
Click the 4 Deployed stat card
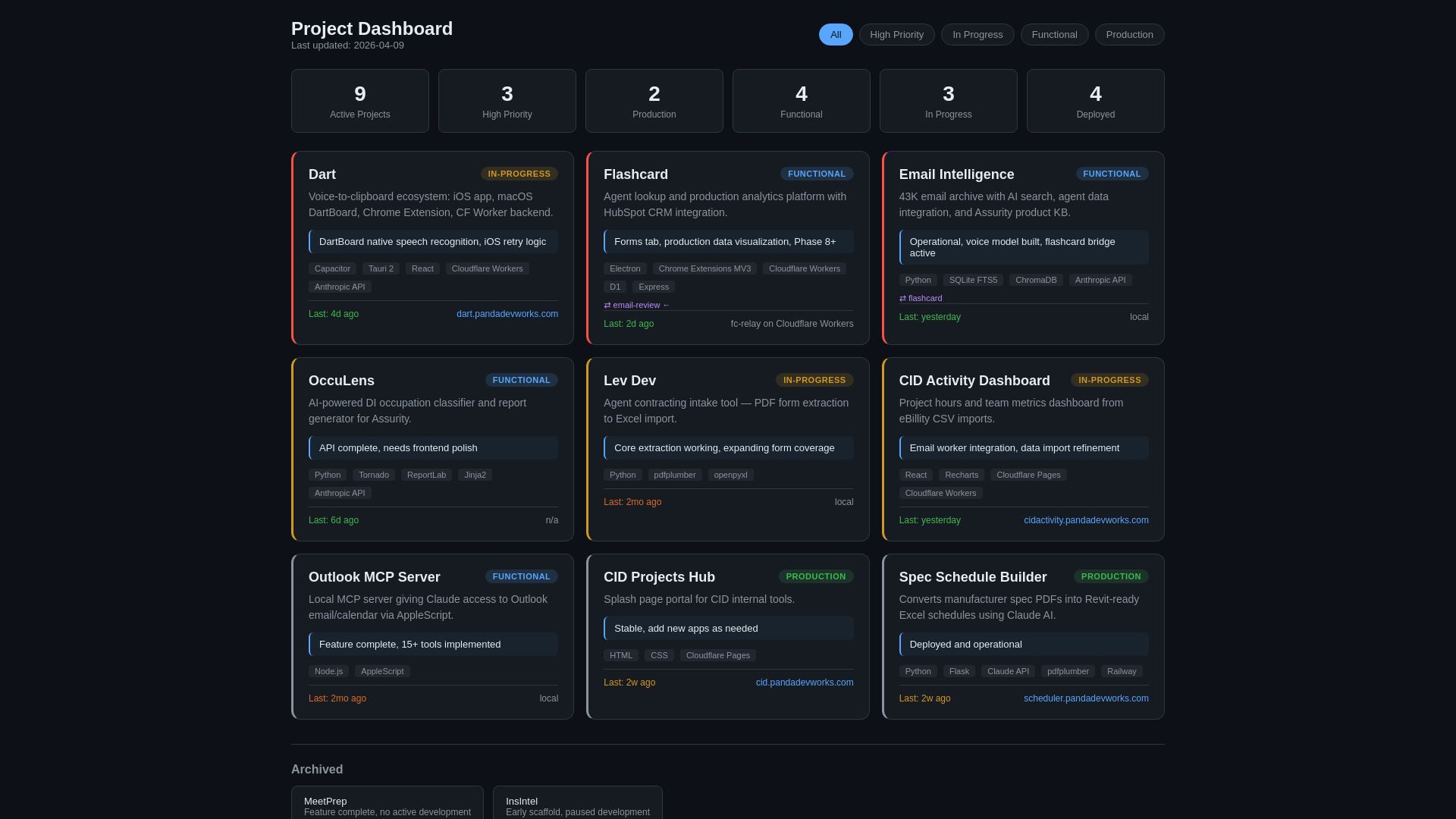[1096, 101]
